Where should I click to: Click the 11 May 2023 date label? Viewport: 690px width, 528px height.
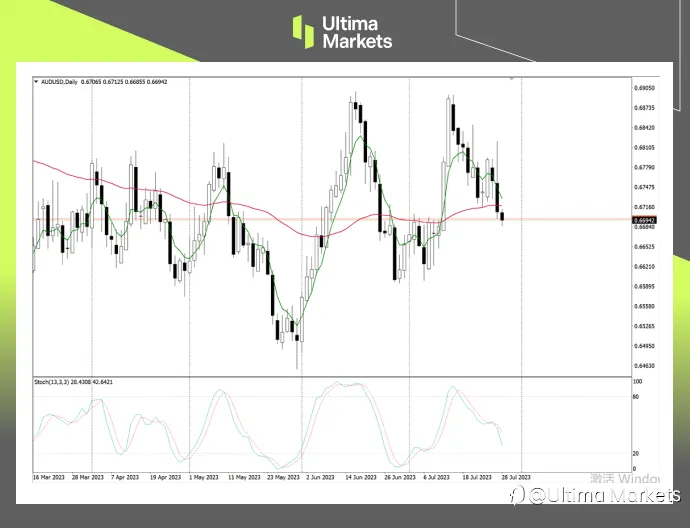[244, 477]
